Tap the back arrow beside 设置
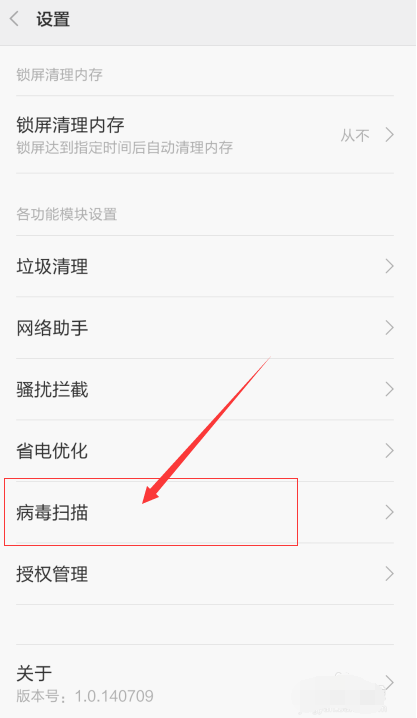 pos(14,19)
